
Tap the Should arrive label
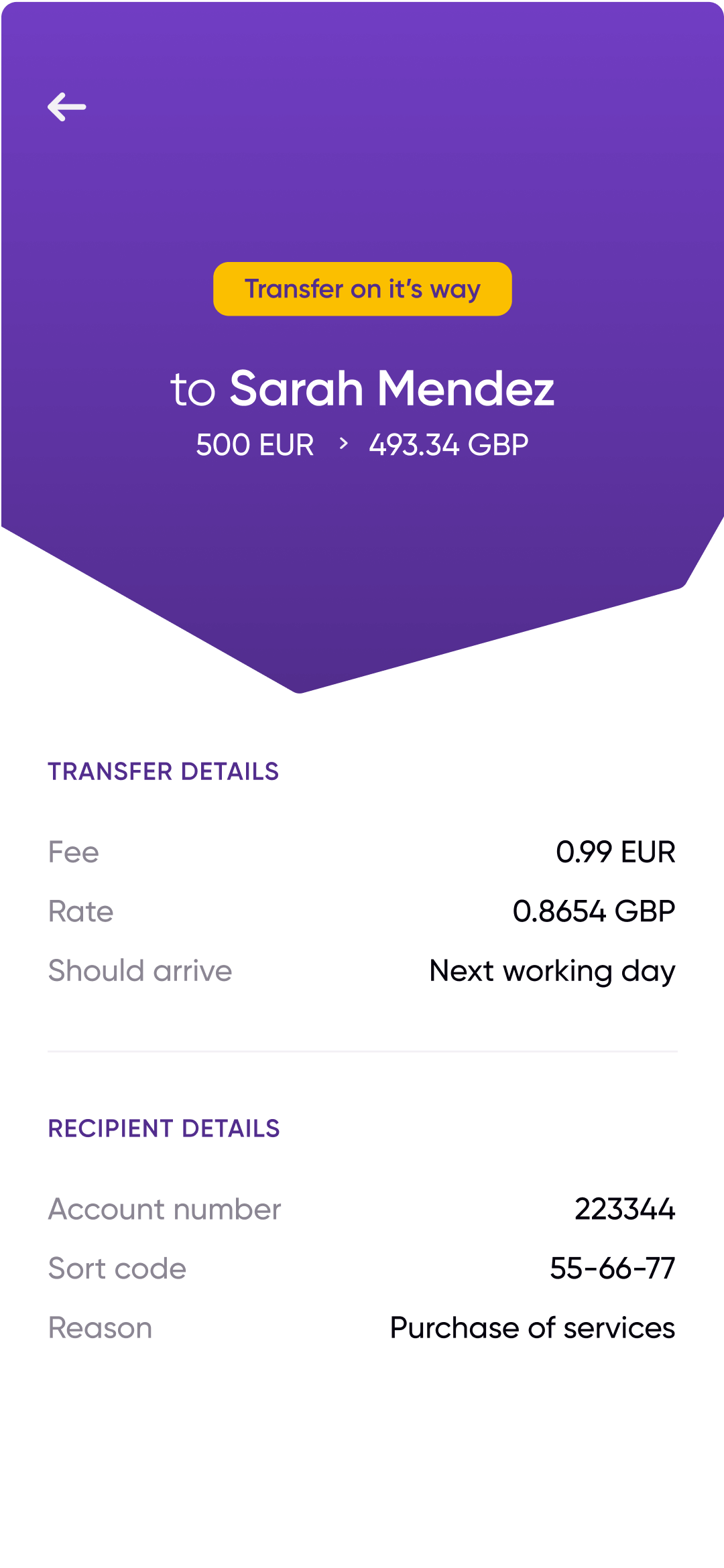click(140, 971)
